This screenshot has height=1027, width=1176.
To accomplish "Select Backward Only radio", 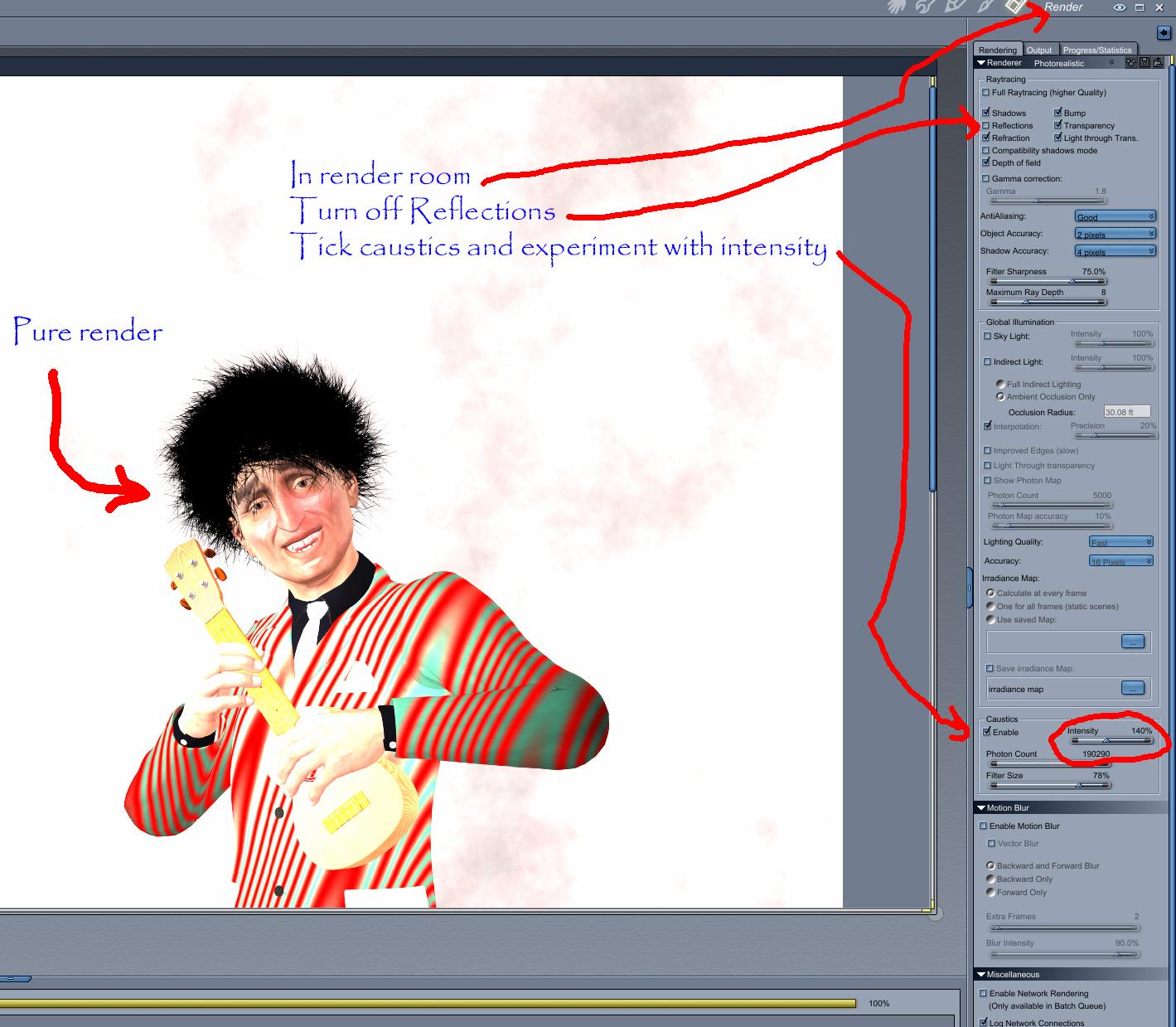I will click(990, 879).
